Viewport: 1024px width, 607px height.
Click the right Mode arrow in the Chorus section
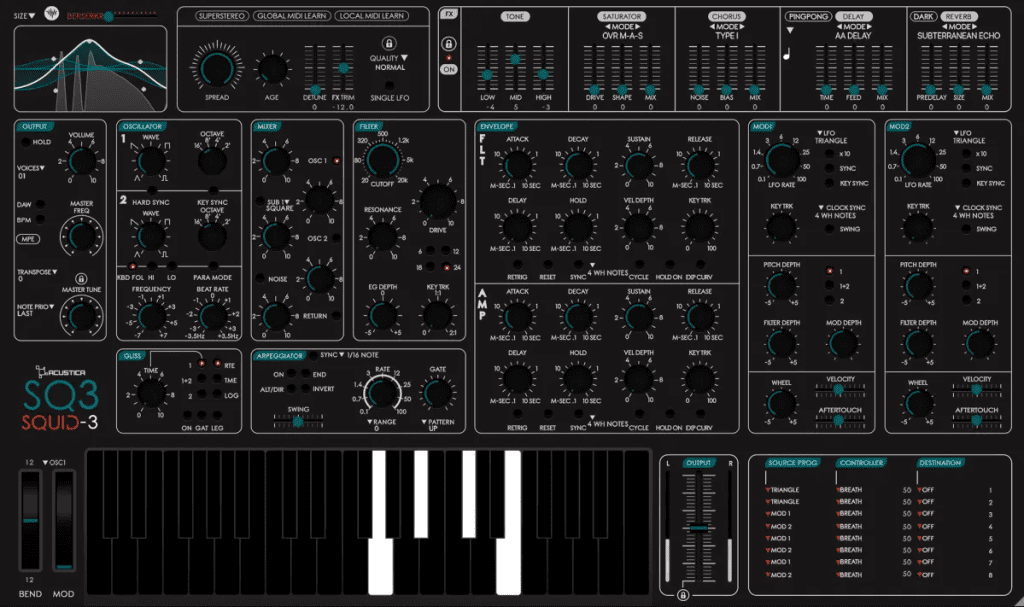click(x=741, y=26)
